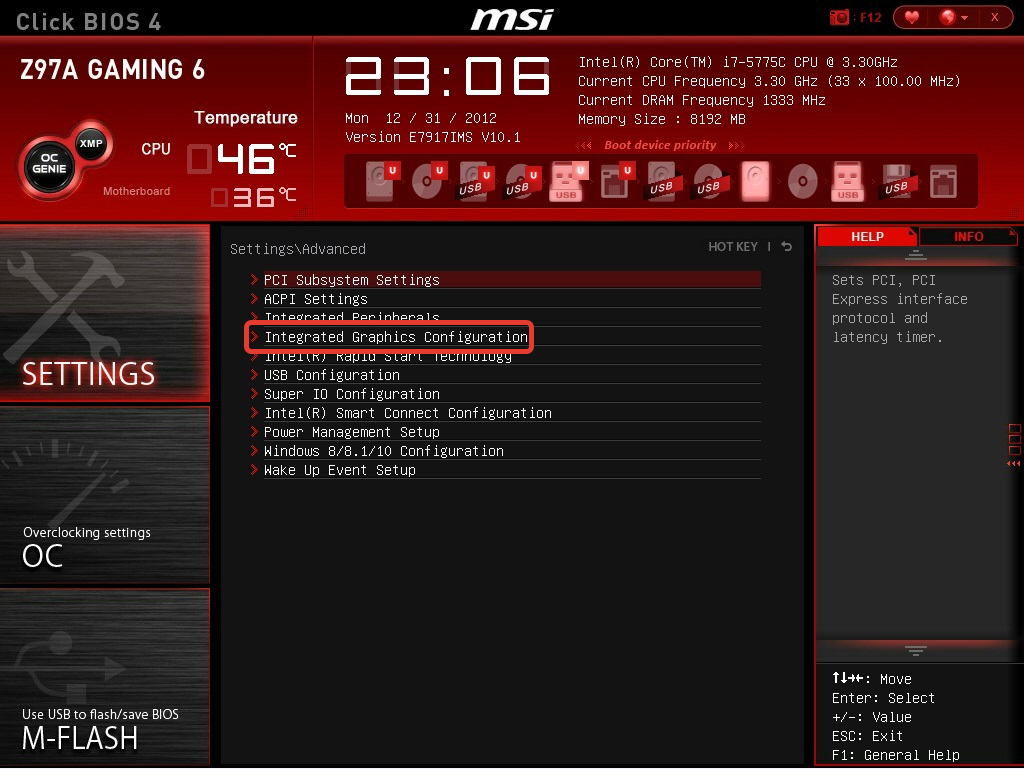This screenshot has height=769, width=1024.
Task: Select the first hard disk boot device icon
Action: pos(381,180)
